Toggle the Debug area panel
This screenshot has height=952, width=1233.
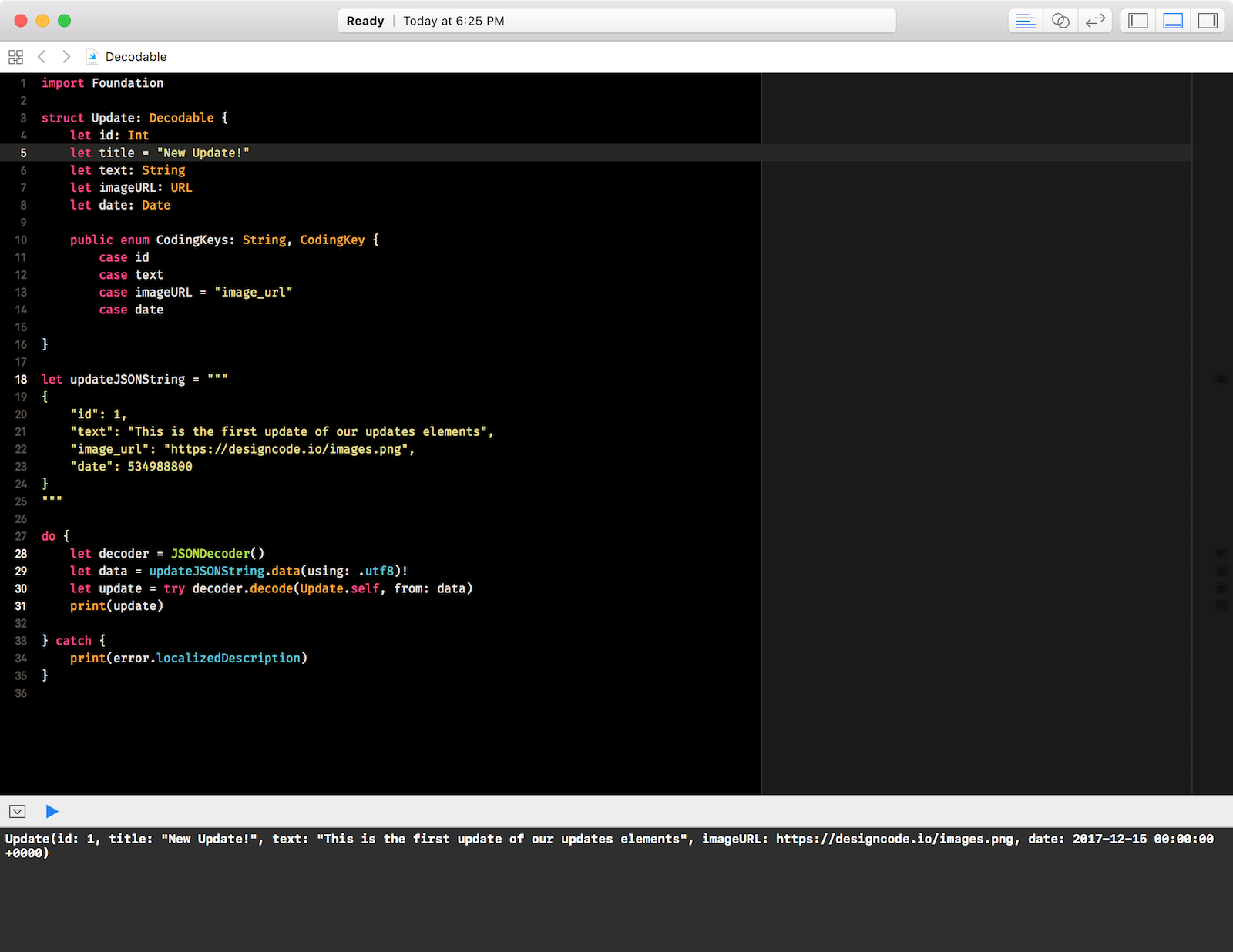pos(1173,21)
